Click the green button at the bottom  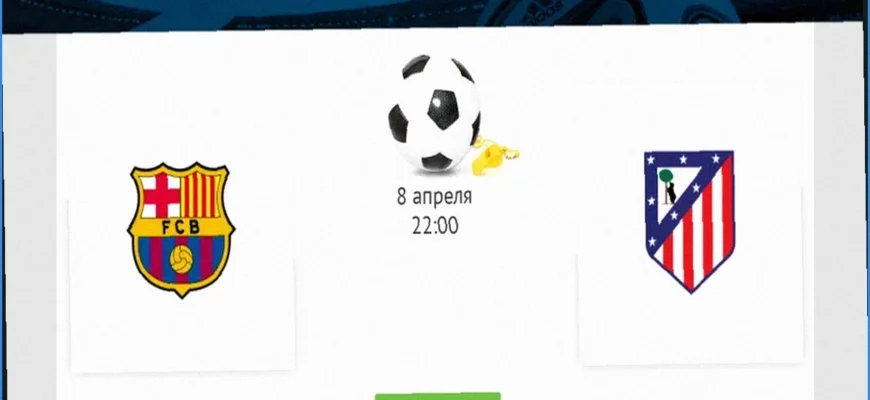[438, 396]
